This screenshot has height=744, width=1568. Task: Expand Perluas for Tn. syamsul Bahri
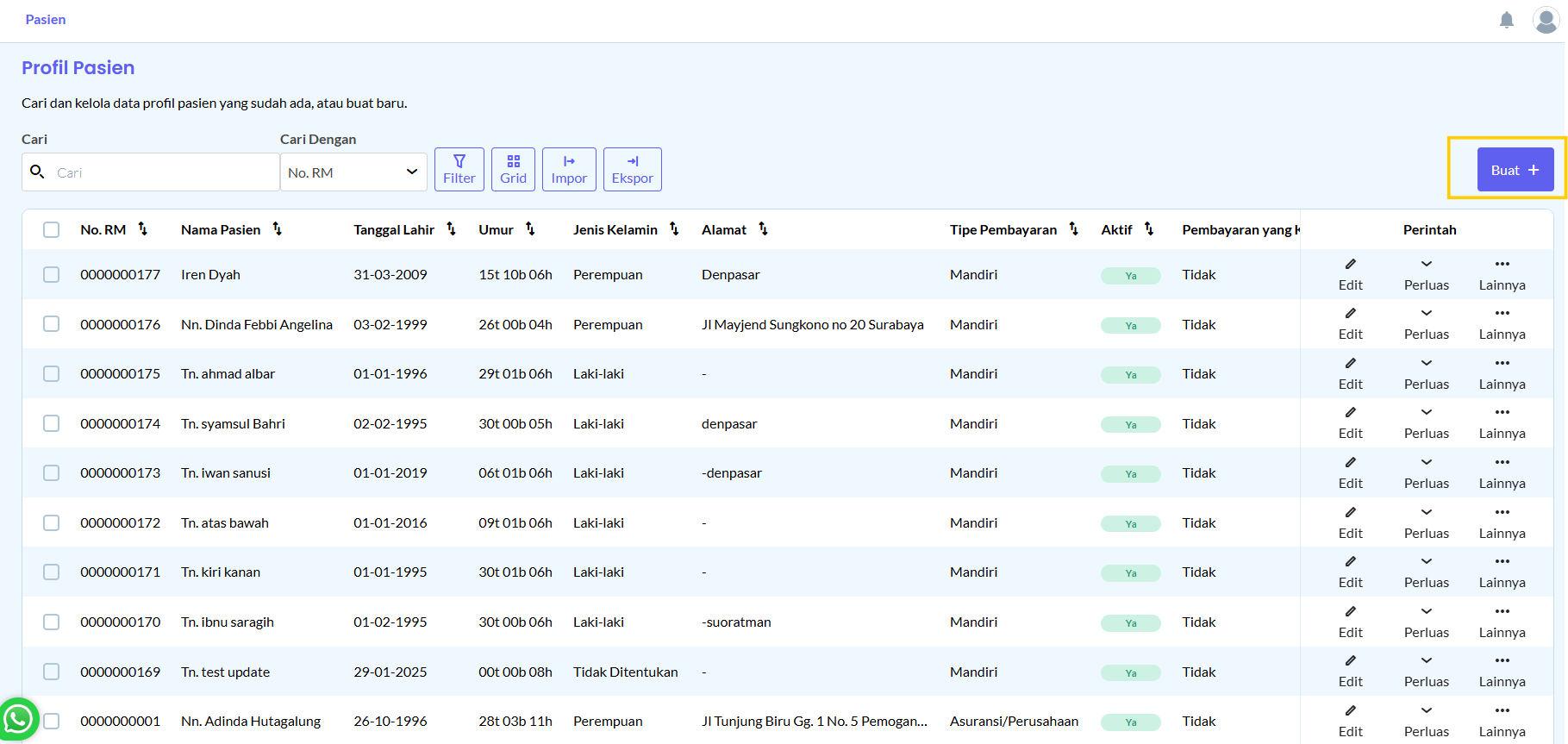point(1427,423)
